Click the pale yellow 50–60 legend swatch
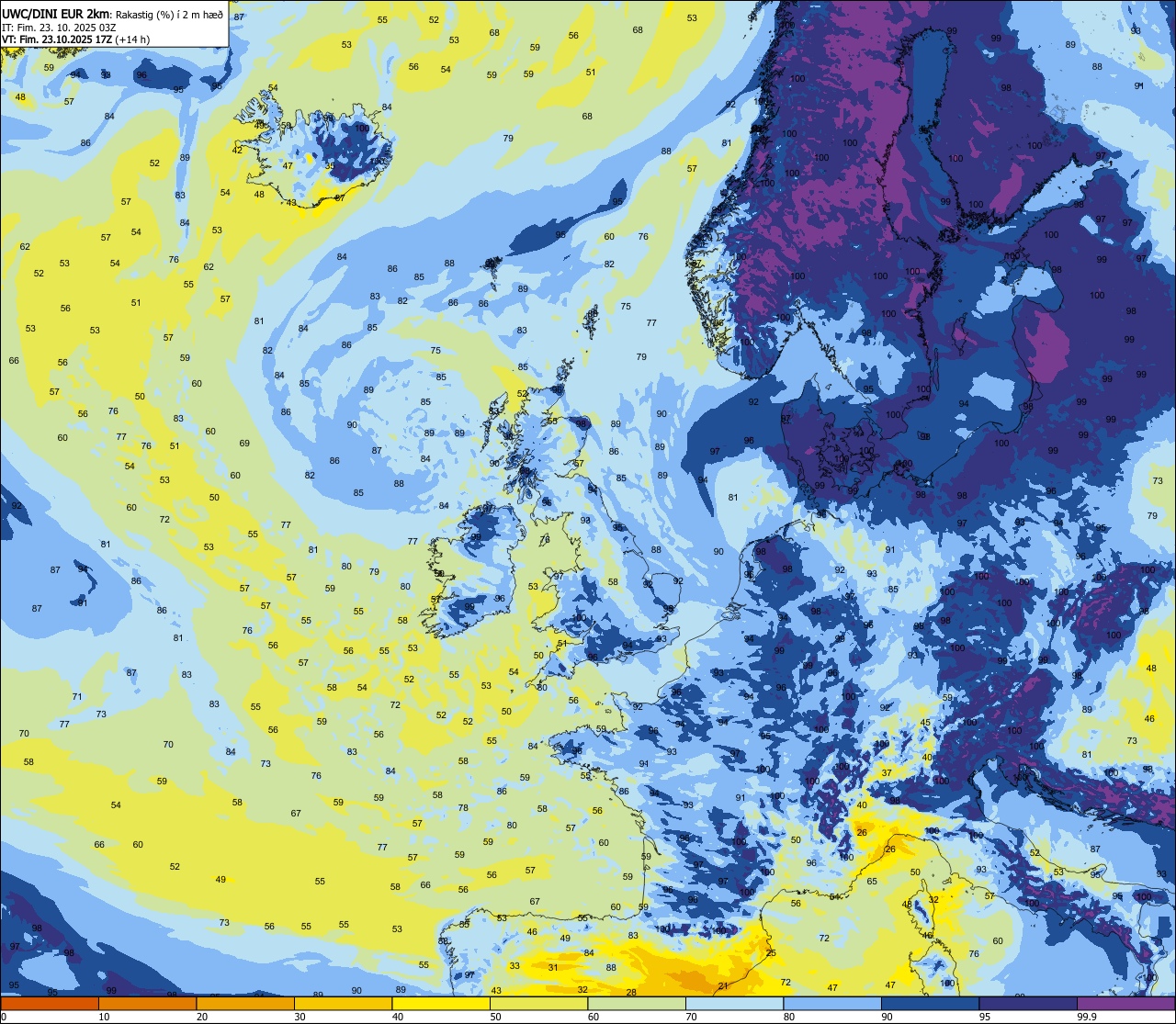This screenshot has height=1024, width=1176. tap(538, 1004)
